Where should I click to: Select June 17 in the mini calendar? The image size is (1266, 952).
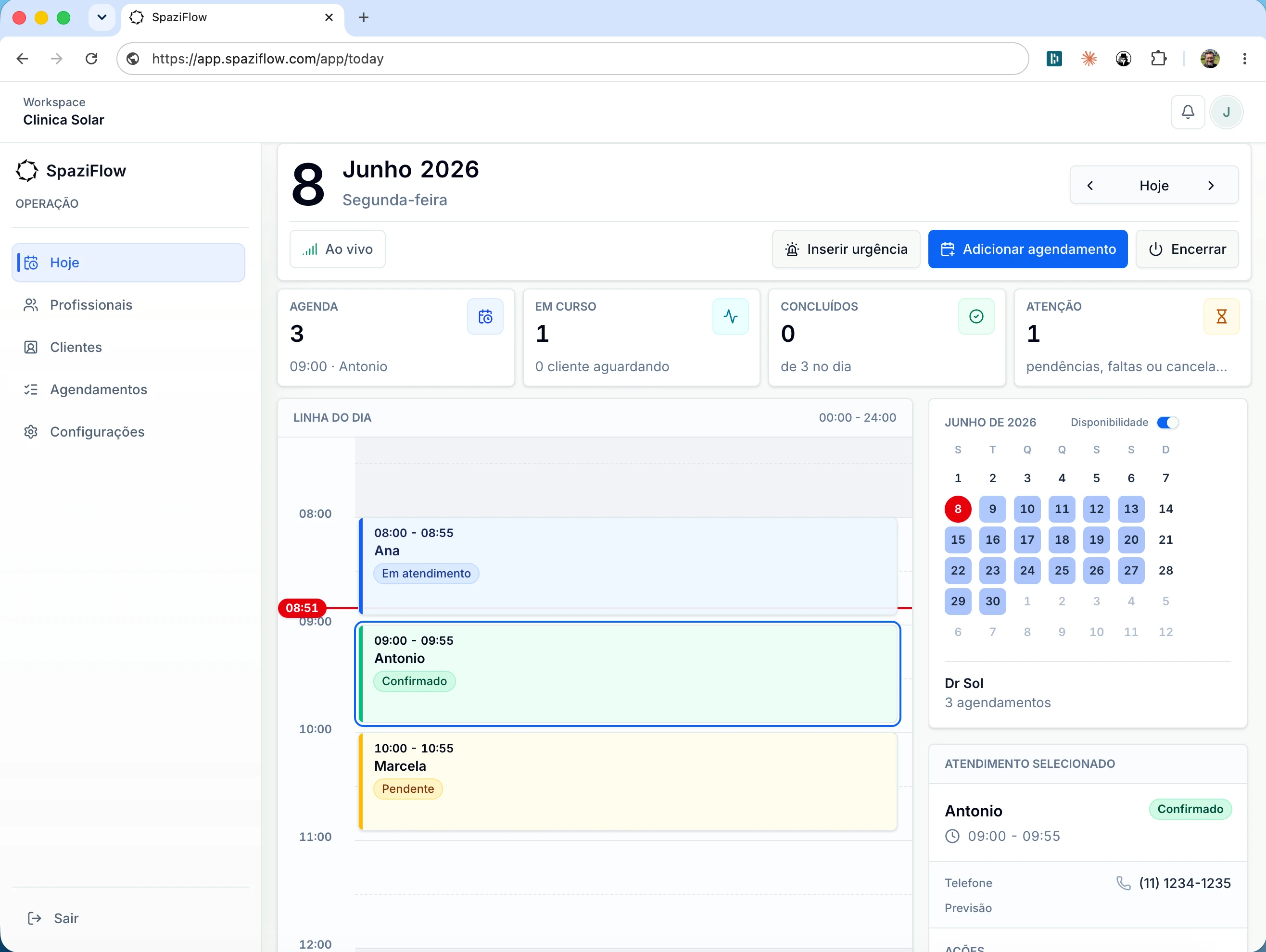pos(1027,539)
